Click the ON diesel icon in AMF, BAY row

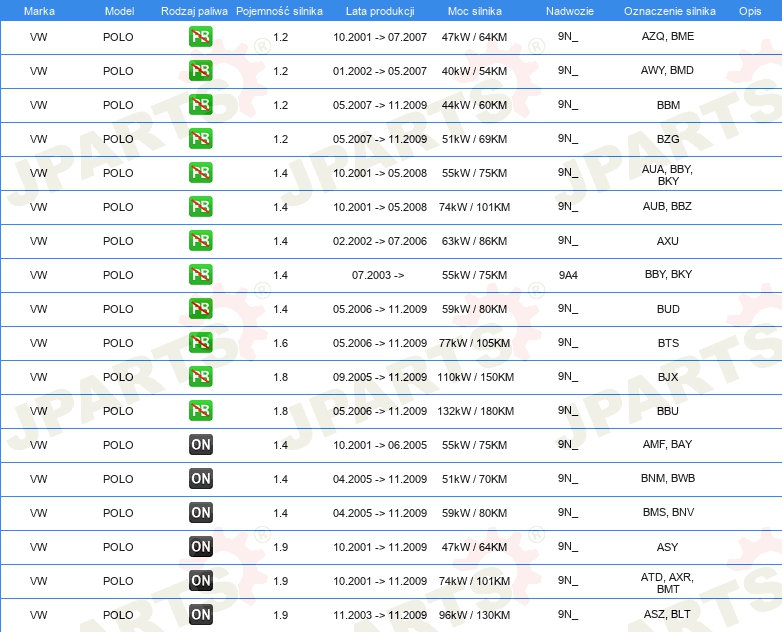[x=200, y=444]
